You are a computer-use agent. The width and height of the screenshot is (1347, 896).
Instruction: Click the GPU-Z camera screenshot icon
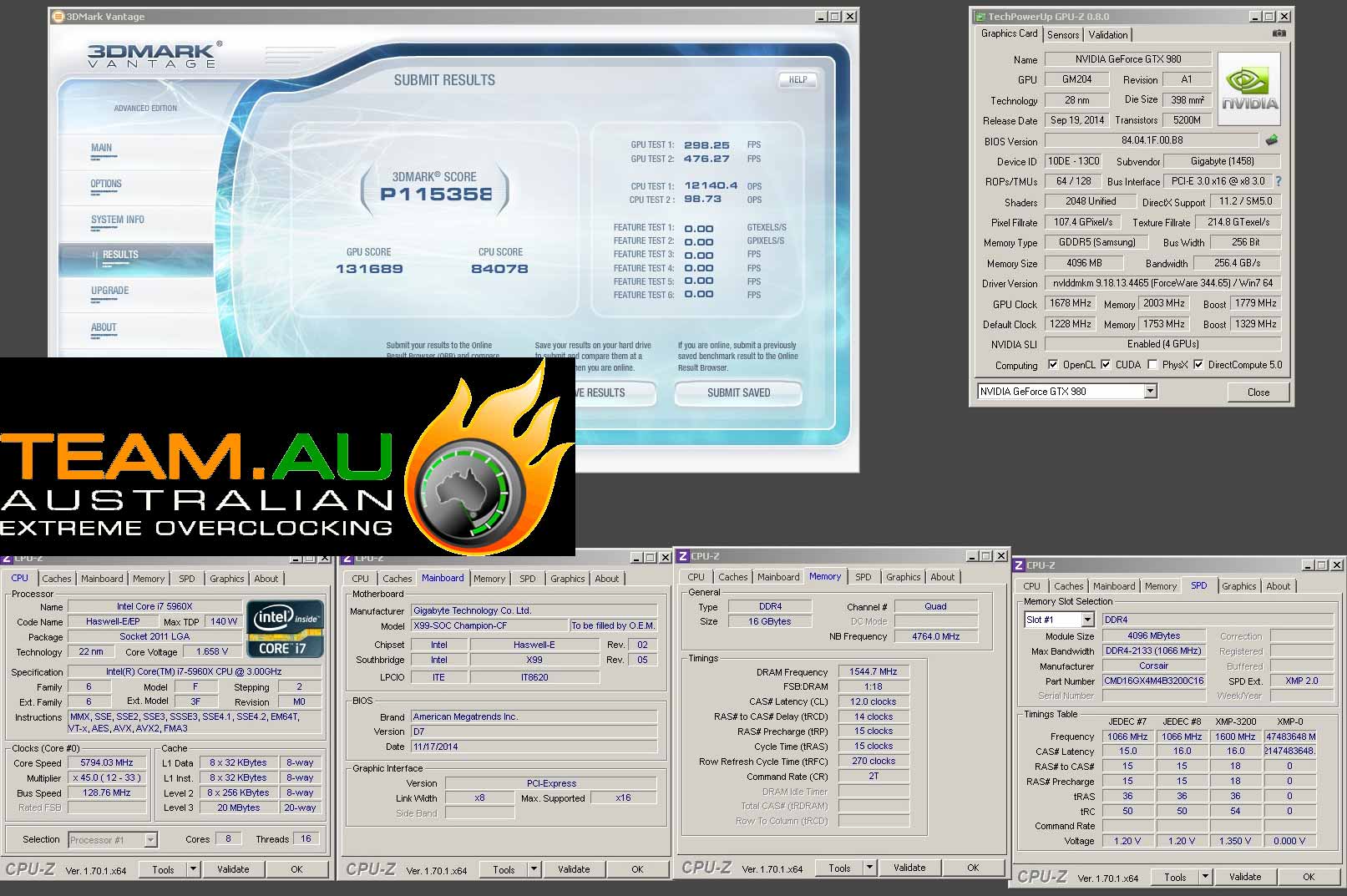tap(1279, 33)
